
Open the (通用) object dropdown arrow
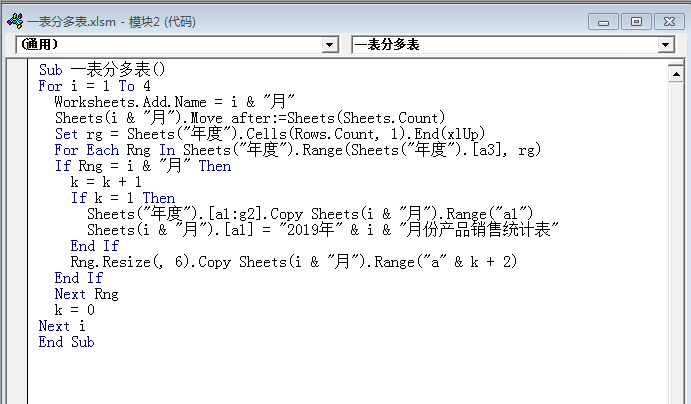coord(329,44)
